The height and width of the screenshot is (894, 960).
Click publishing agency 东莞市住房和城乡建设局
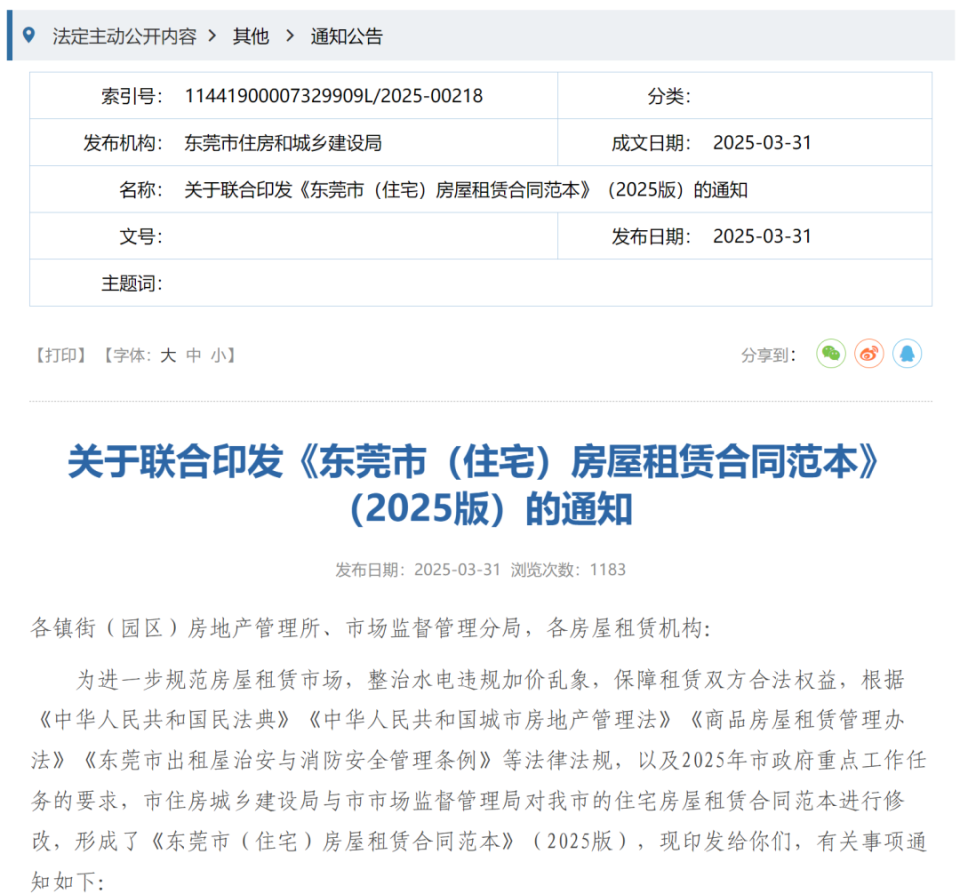(x=283, y=143)
